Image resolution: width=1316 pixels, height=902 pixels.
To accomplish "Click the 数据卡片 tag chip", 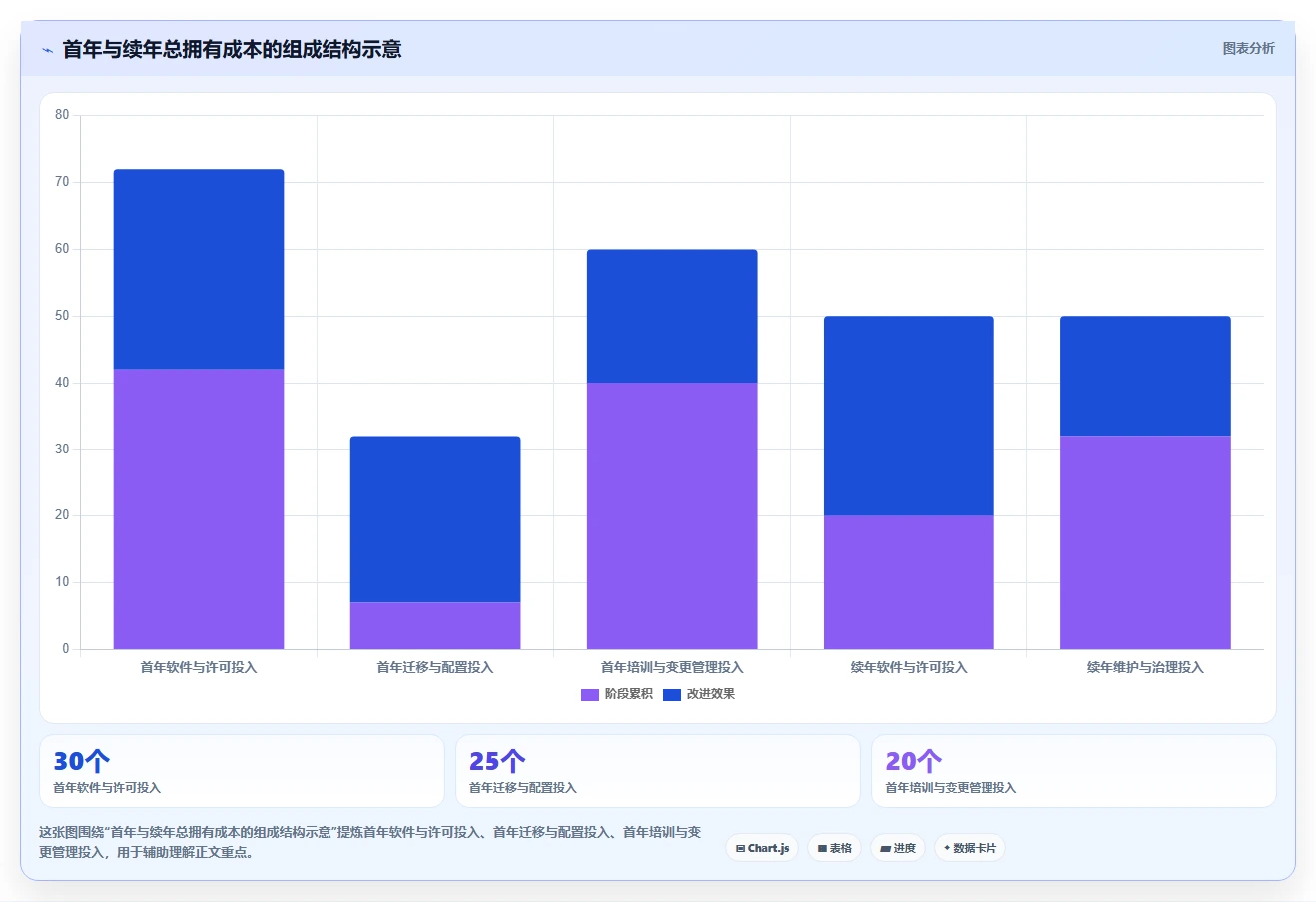I will click(x=970, y=848).
